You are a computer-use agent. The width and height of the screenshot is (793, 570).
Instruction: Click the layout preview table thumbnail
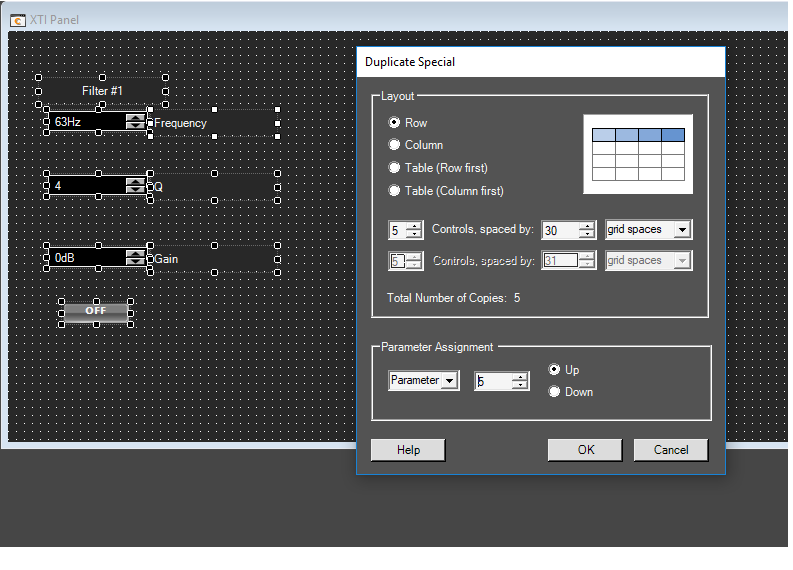638,154
